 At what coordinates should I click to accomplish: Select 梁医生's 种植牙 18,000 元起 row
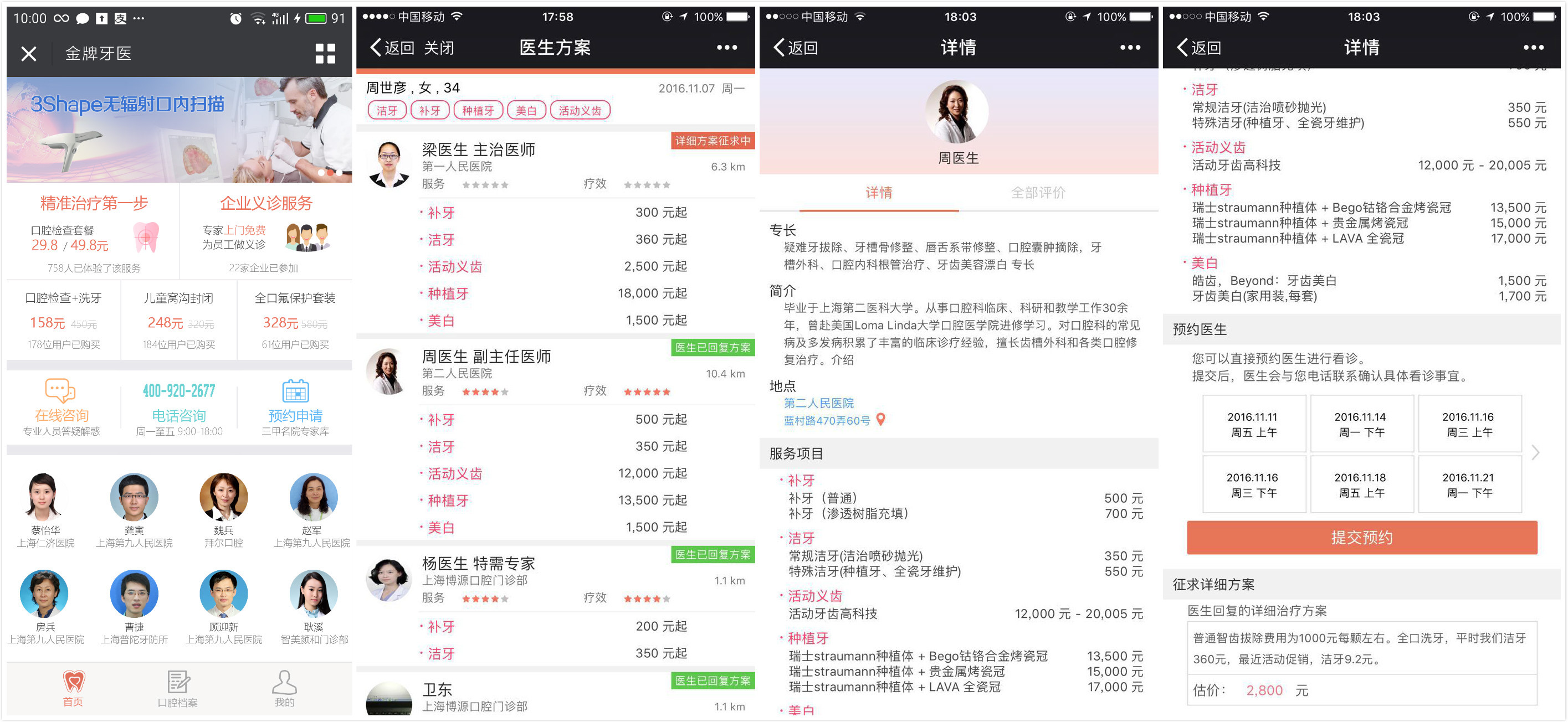[554, 293]
